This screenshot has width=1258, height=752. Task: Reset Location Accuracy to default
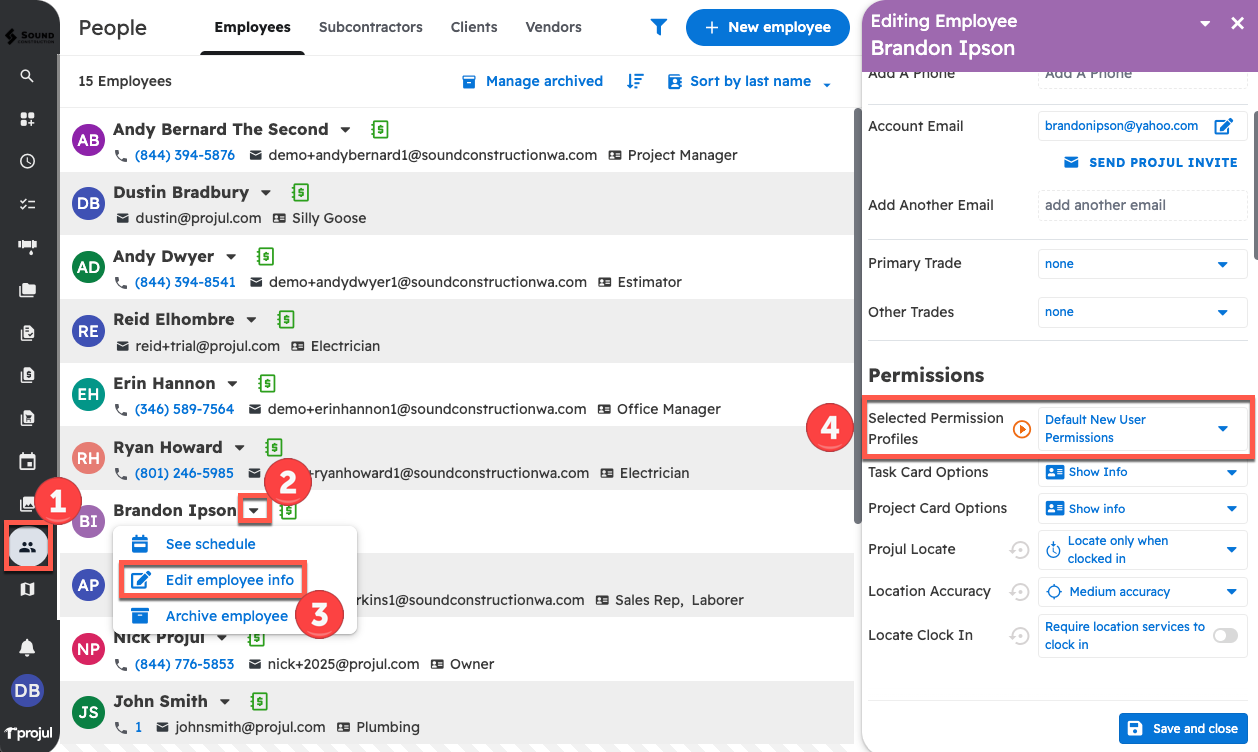pyautogui.click(x=1019, y=592)
